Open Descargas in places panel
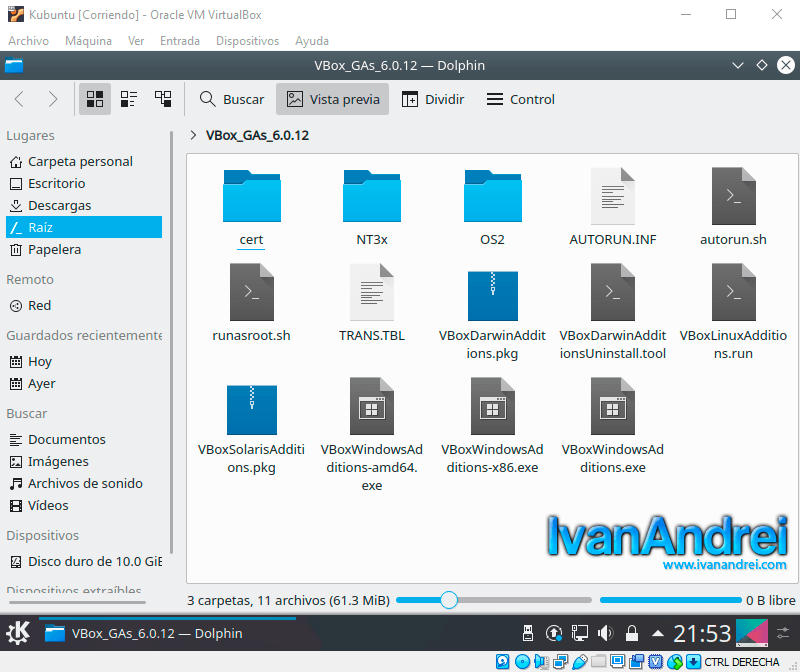The width and height of the screenshot is (800, 672). point(84,205)
